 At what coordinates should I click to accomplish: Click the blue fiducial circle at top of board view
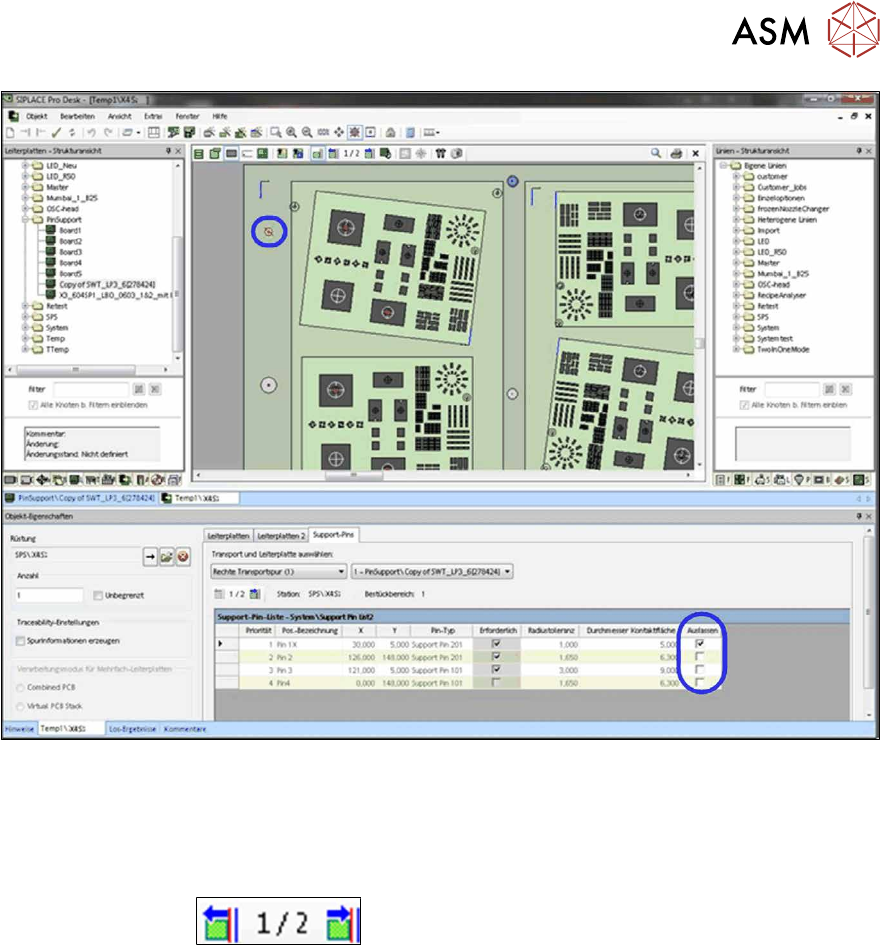512,181
